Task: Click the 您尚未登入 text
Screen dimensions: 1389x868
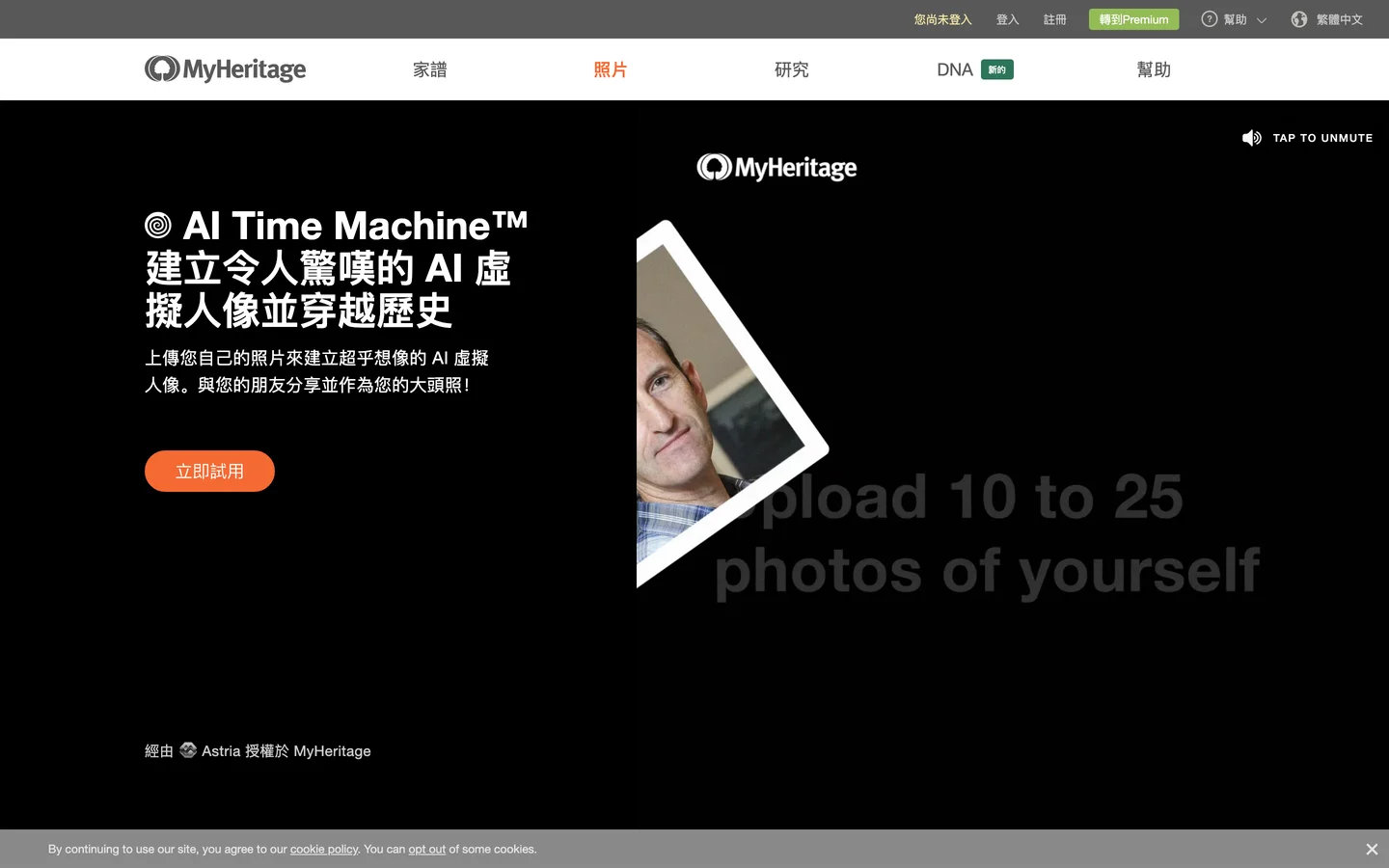Action: coord(942,19)
